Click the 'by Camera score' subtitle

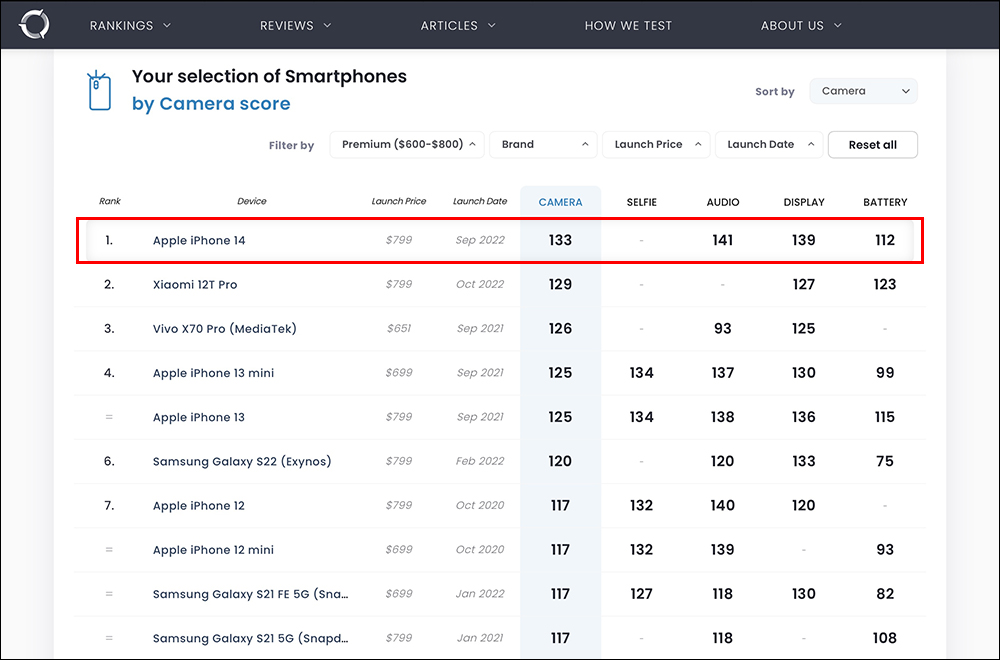(x=211, y=104)
